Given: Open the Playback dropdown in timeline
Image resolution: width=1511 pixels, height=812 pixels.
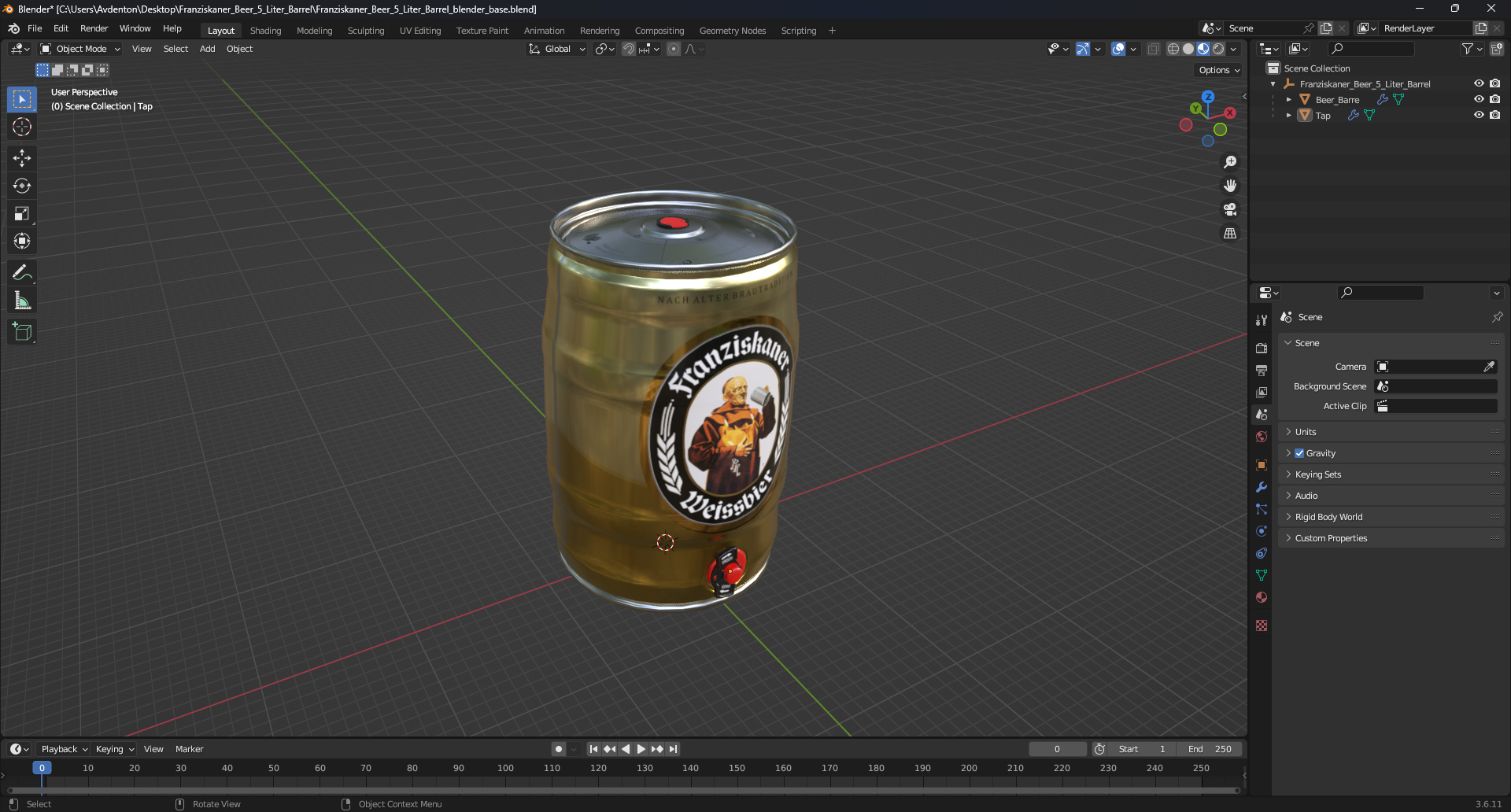Looking at the screenshot, I should (x=64, y=749).
